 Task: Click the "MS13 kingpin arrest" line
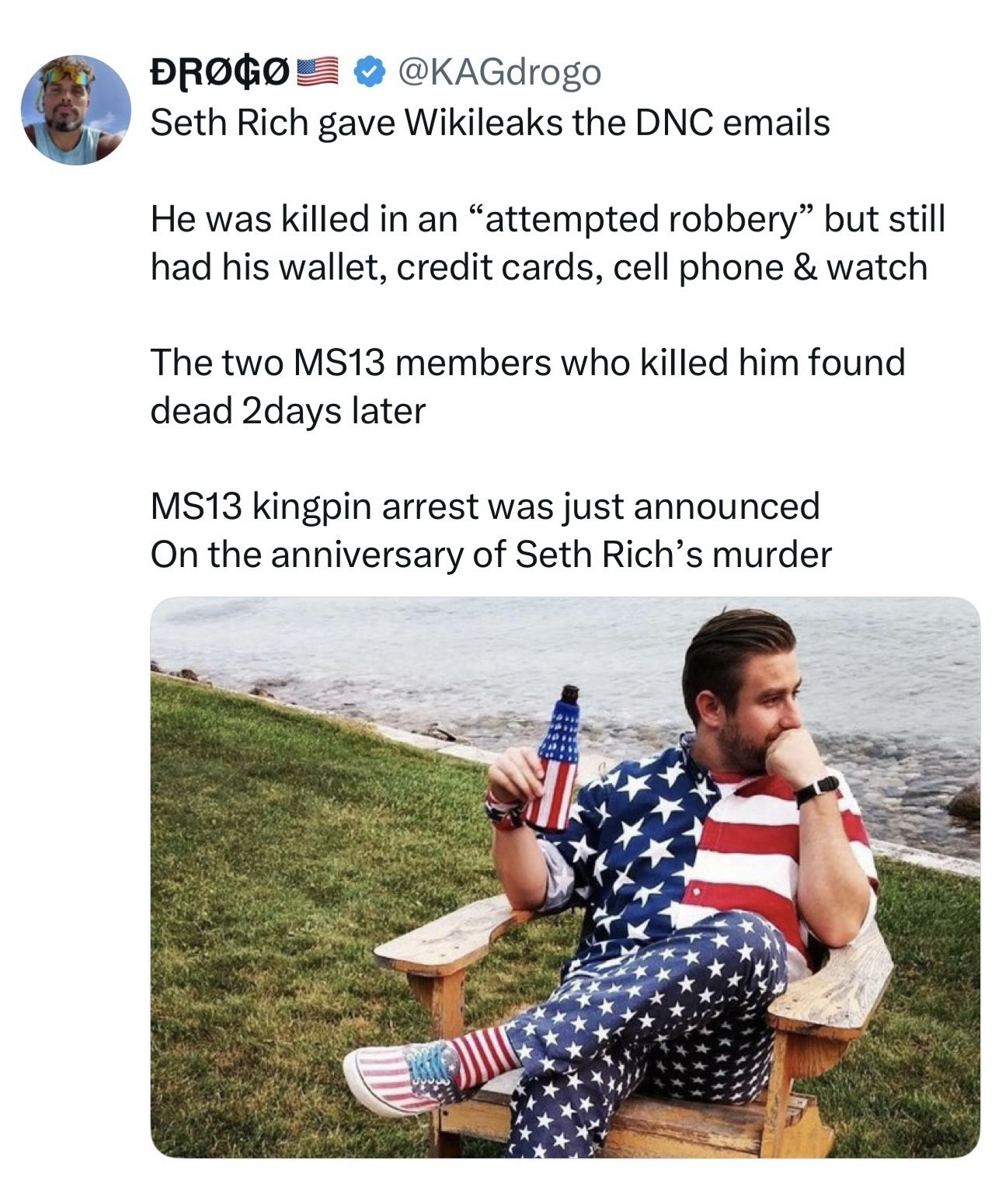click(x=485, y=506)
